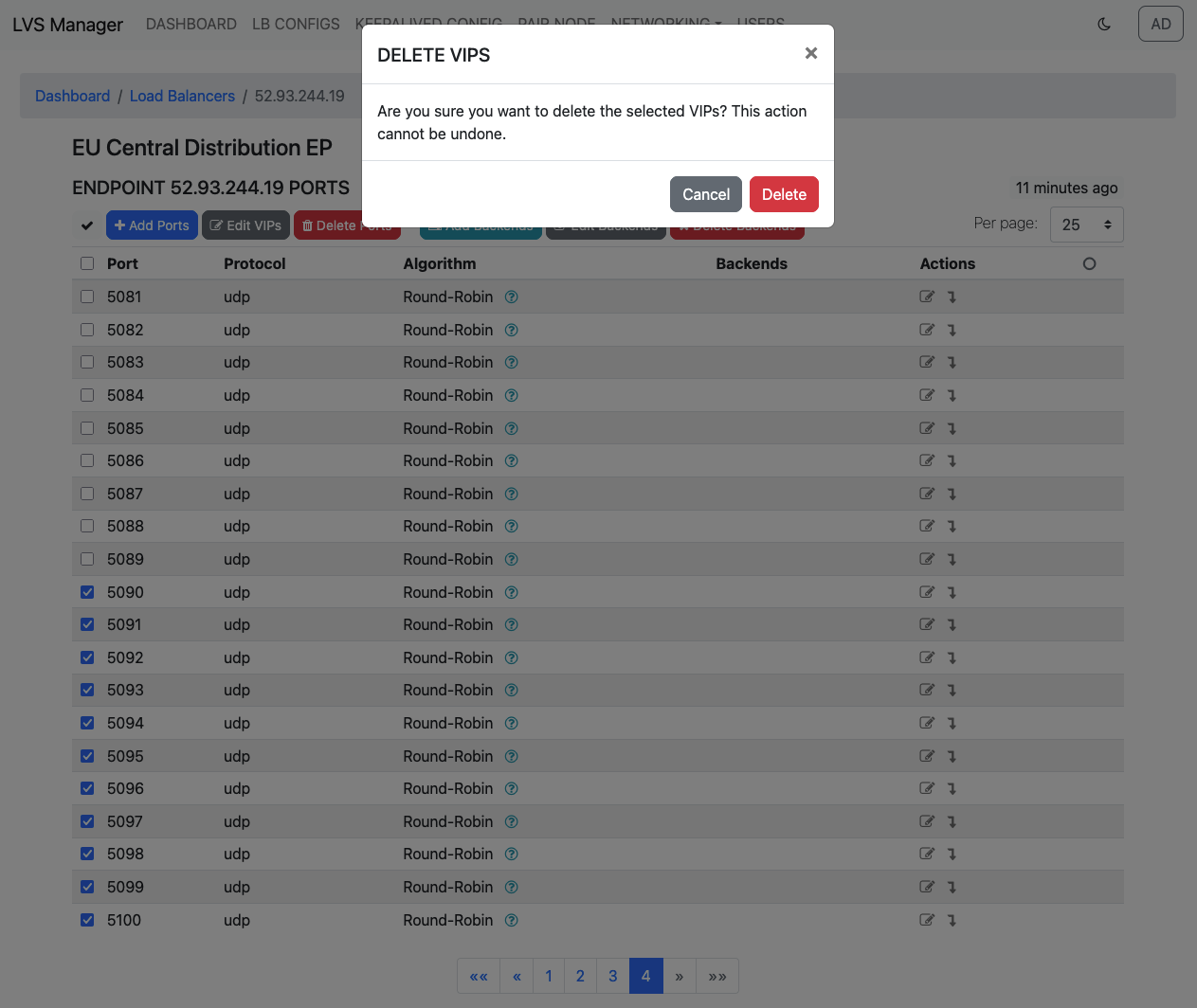Click the edit icon for port 5095
This screenshot has height=1008, width=1197.
pos(927,756)
